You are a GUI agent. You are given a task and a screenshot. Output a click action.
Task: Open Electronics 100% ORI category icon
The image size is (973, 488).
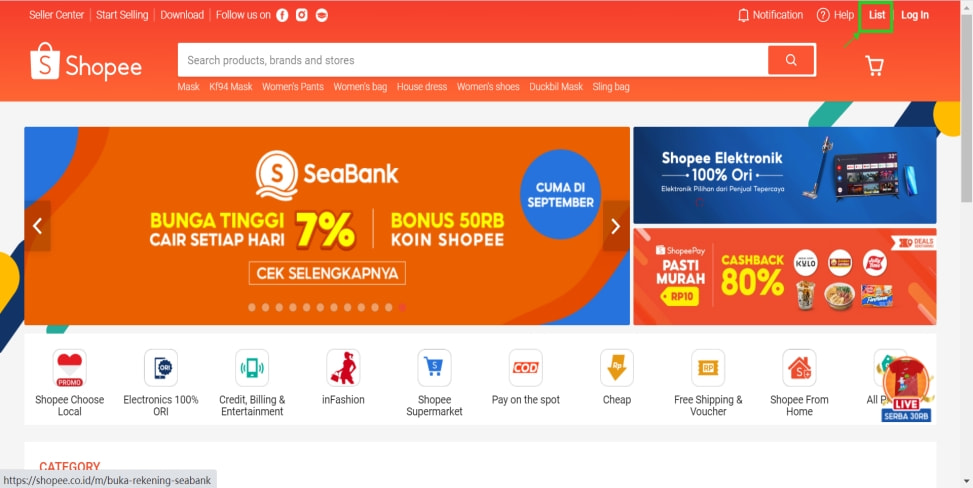pyautogui.click(x=161, y=368)
